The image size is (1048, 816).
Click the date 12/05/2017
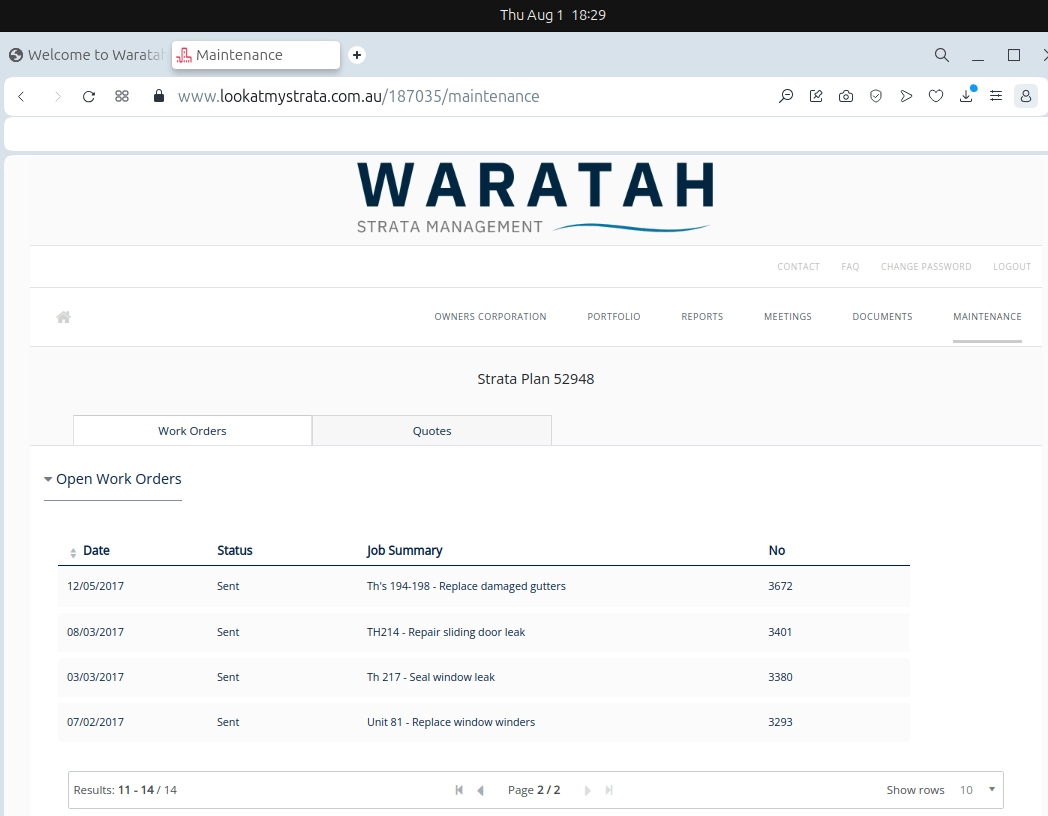coord(95,586)
